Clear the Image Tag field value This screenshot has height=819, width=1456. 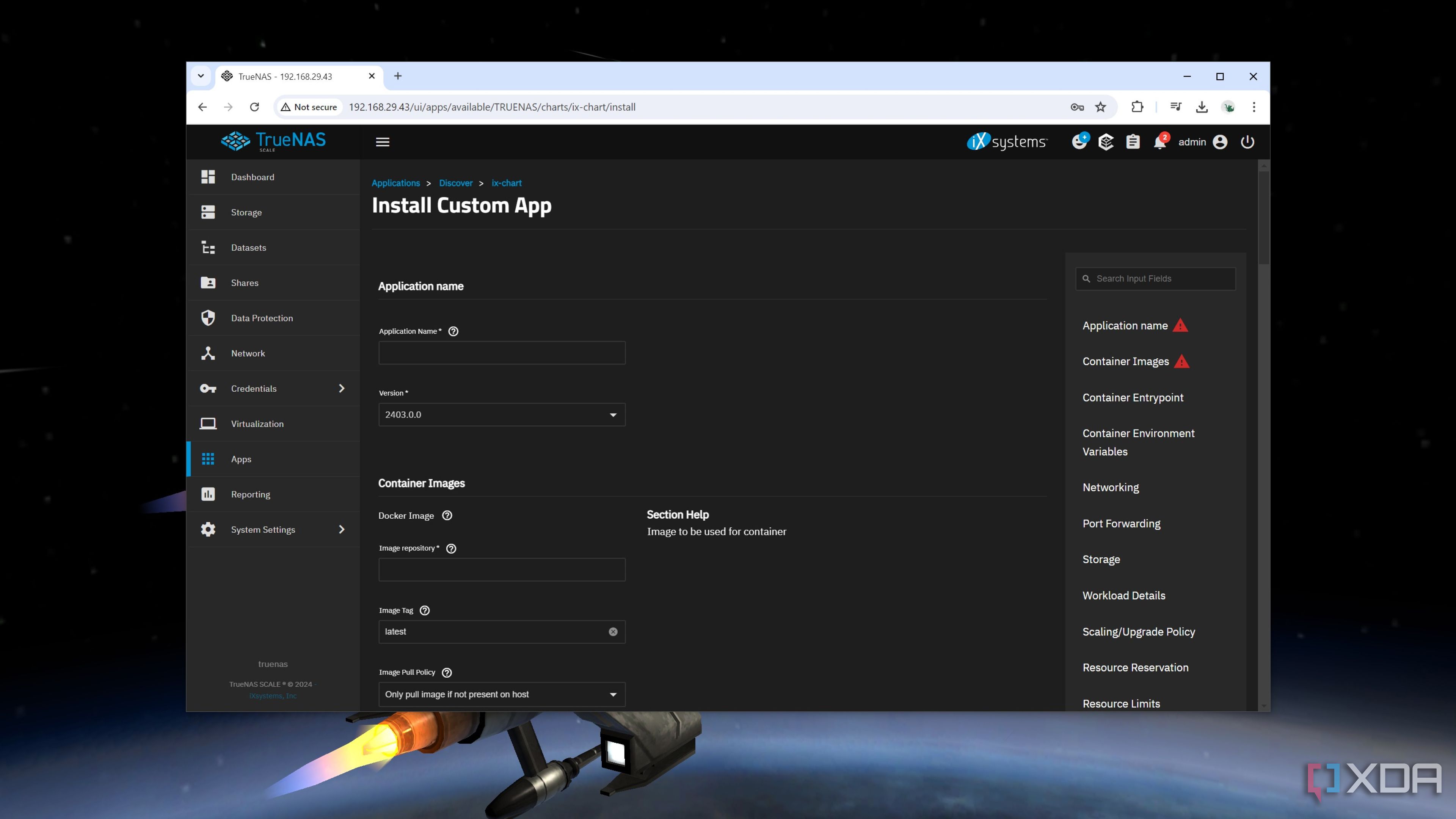(x=613, y=632)
